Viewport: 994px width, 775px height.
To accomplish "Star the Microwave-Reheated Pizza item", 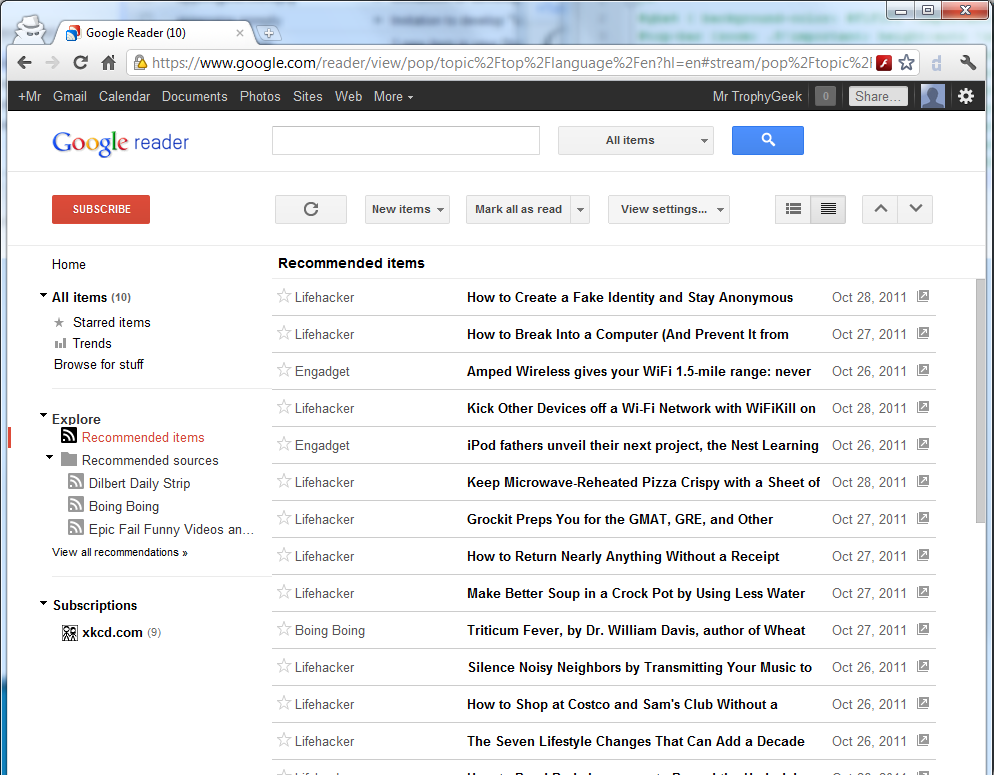I will click(284, 481).
